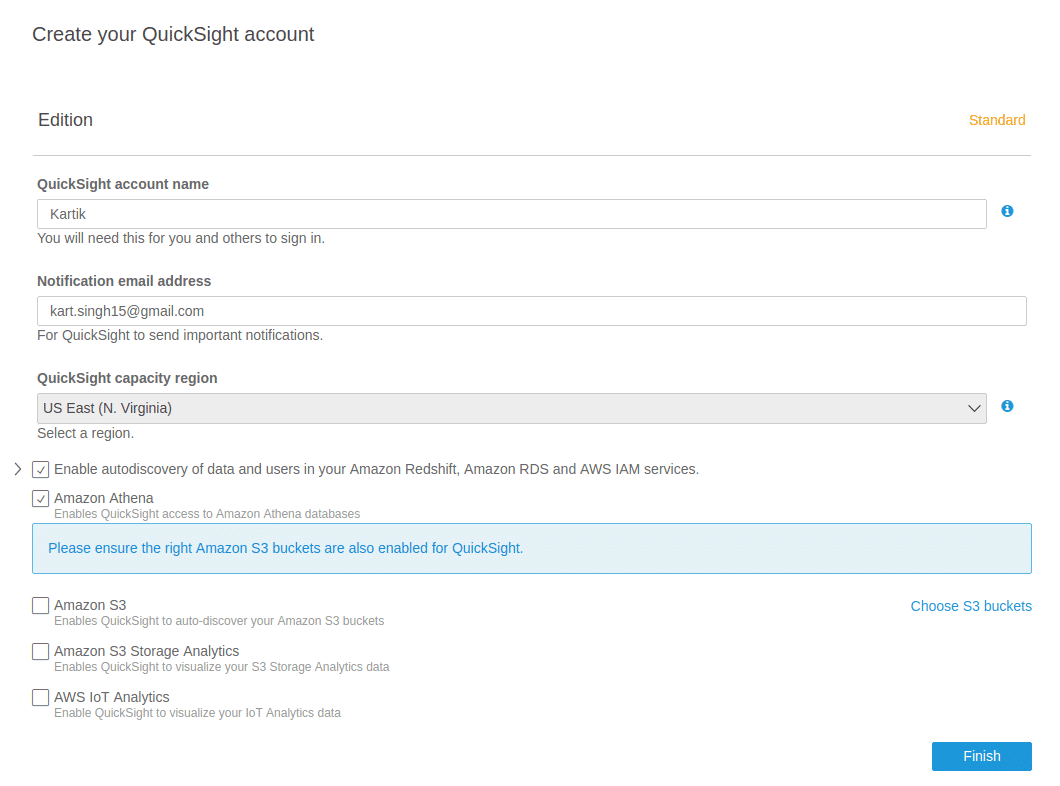Image resolution: width=1060 pixels, height=786 pixels.
Task: Focus the Notification email address field
Action: (531, 311)
